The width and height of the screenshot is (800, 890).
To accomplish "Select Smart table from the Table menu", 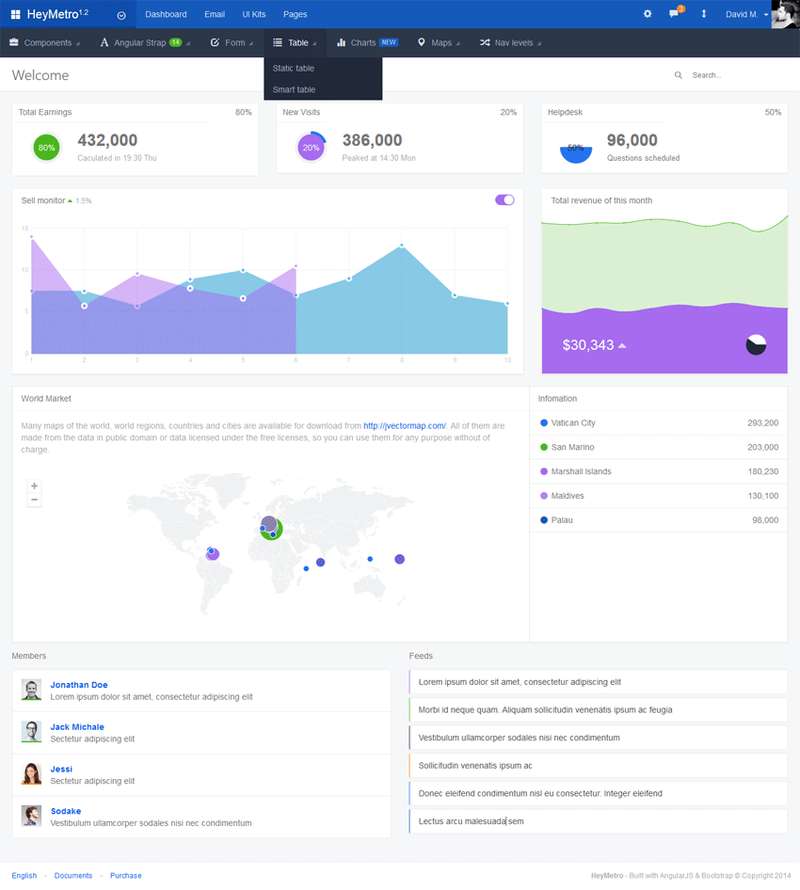I will click(x=293, y=90).
